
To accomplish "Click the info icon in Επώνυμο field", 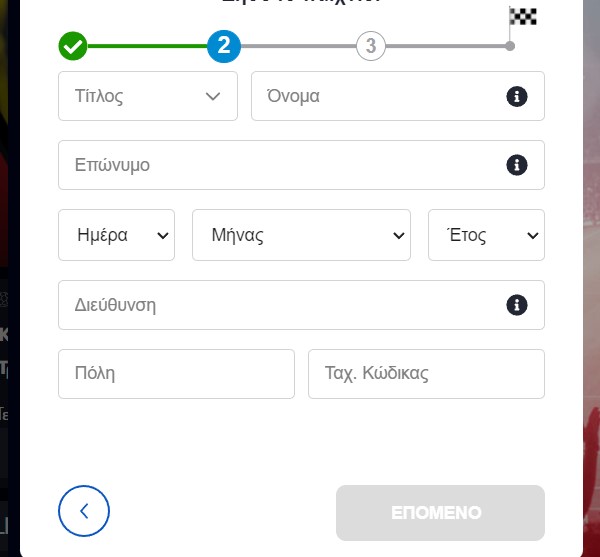I will click(x=517, y=165).
